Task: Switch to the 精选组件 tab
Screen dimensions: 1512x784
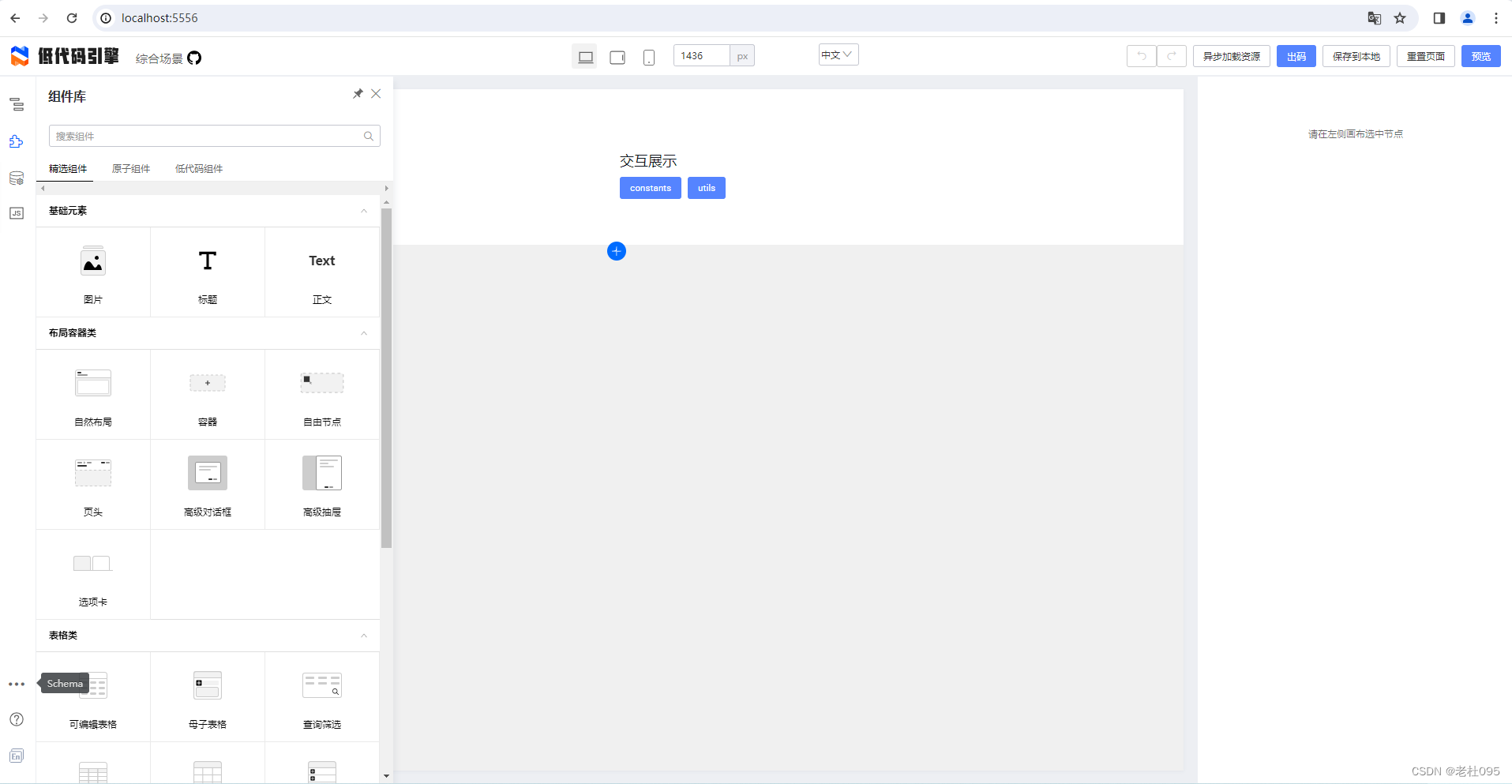Action: pos(68,169)
